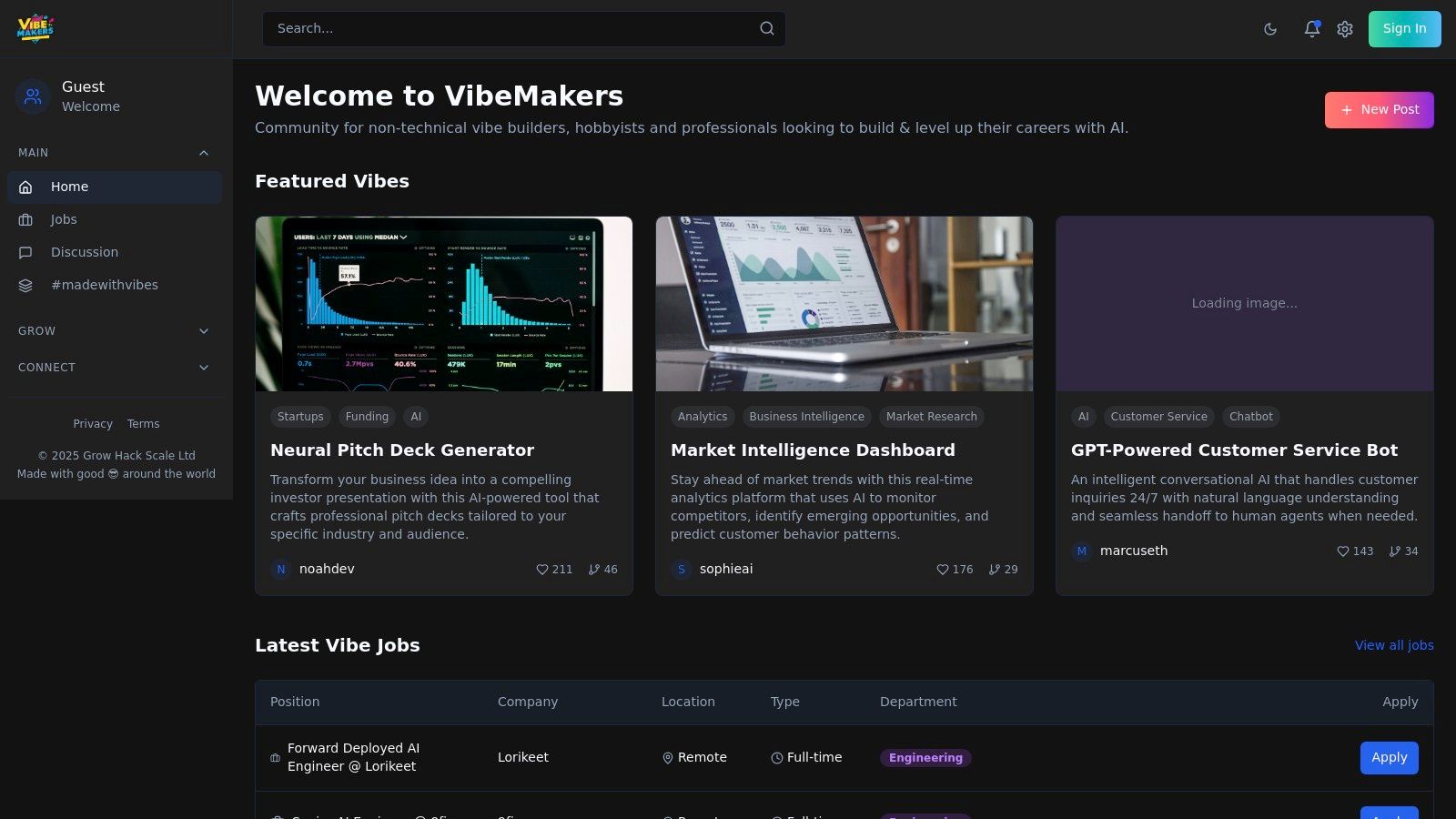Screen dimensions: 1456x819
Task: Click fork icon on Market Intelligence Dashboard
Action: pyautogui.click(x=995, y=570)
